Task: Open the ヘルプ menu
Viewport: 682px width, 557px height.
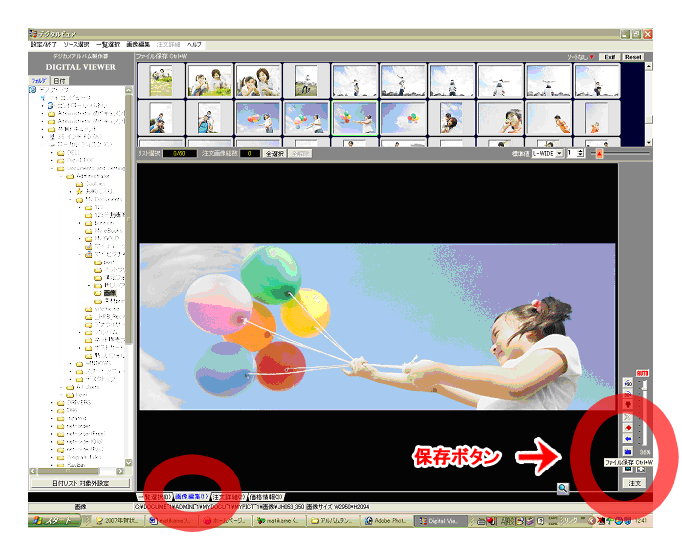Action: pos(194,44)
